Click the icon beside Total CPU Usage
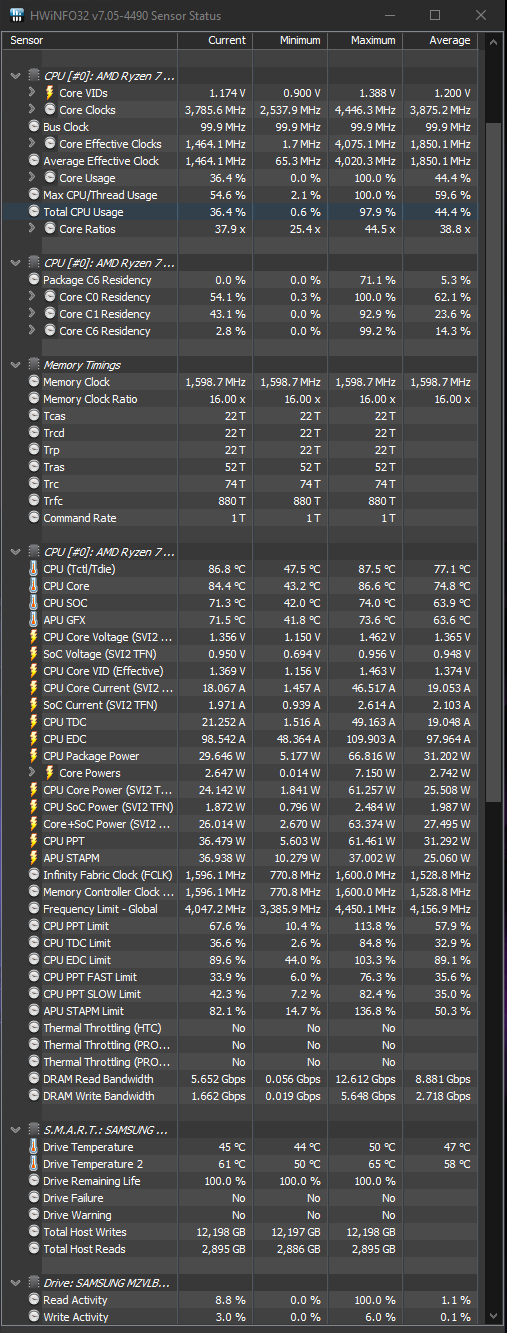The width and height of the screenshot is (507, 1333). click(34, 212)
